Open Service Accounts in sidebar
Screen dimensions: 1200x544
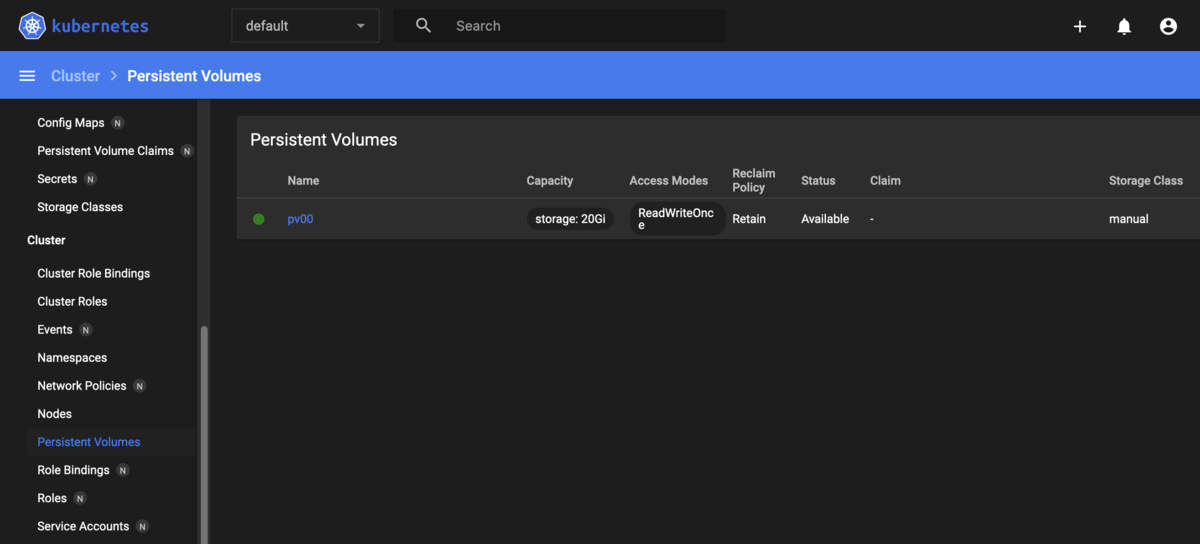(x=83, y=526)
